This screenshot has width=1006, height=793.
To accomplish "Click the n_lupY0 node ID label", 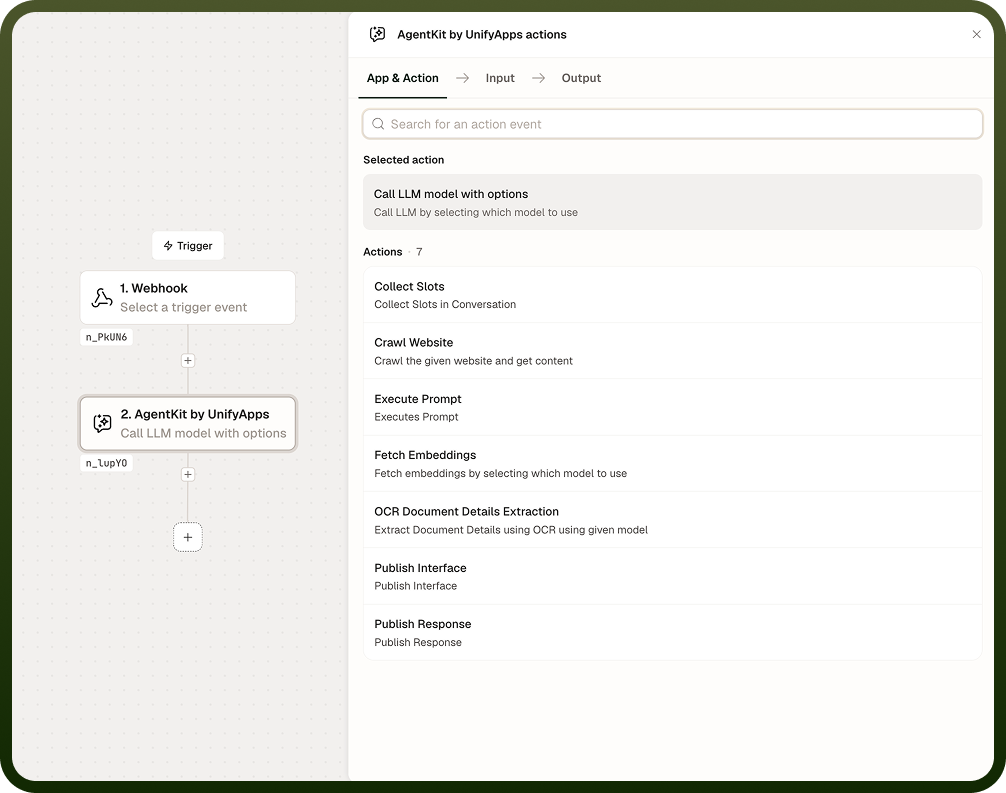I will pos(107,463).
